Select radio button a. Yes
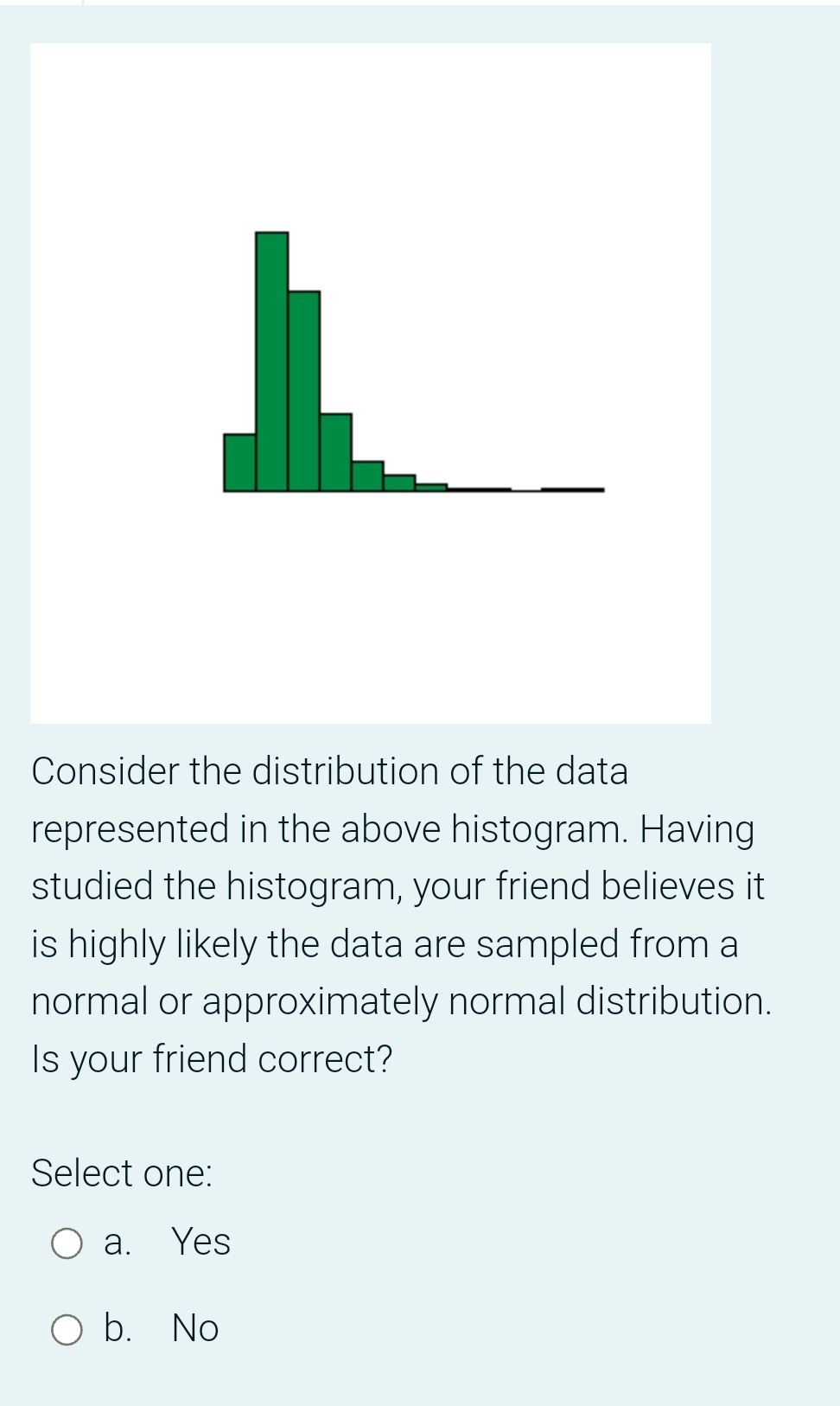This screenshot has width=840, height=1406. pos(67,1243)
